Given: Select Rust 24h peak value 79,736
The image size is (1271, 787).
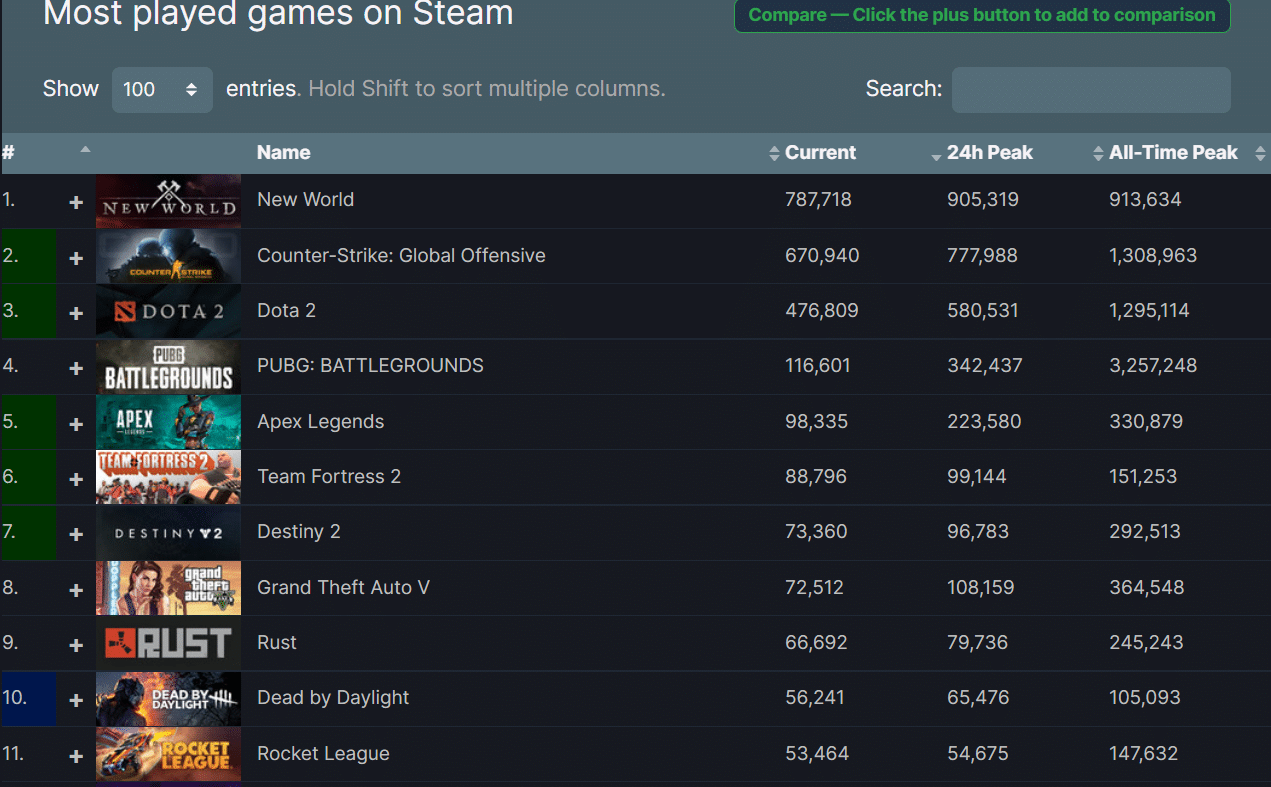Looking at the screenshot, I should tap(977, 642).
